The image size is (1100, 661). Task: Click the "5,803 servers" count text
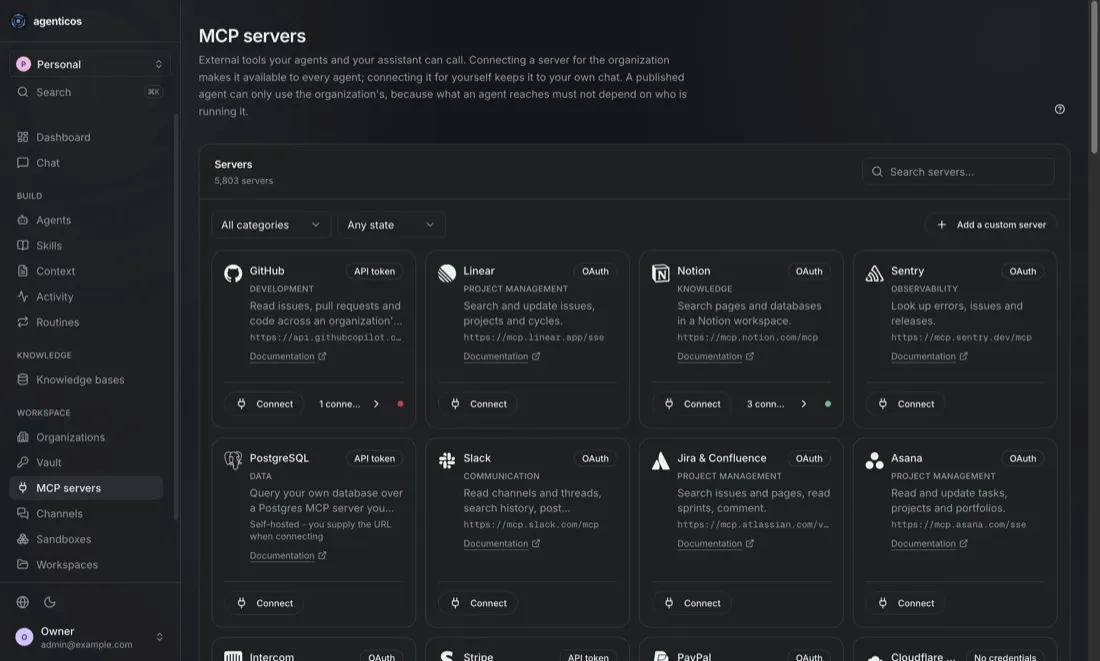[x=243, y=180]
